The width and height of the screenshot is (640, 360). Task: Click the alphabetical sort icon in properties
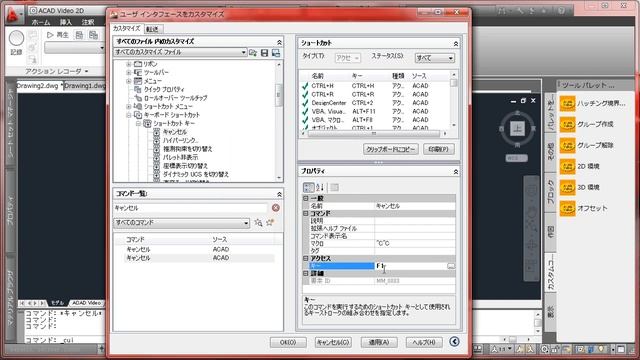[320, 187]
